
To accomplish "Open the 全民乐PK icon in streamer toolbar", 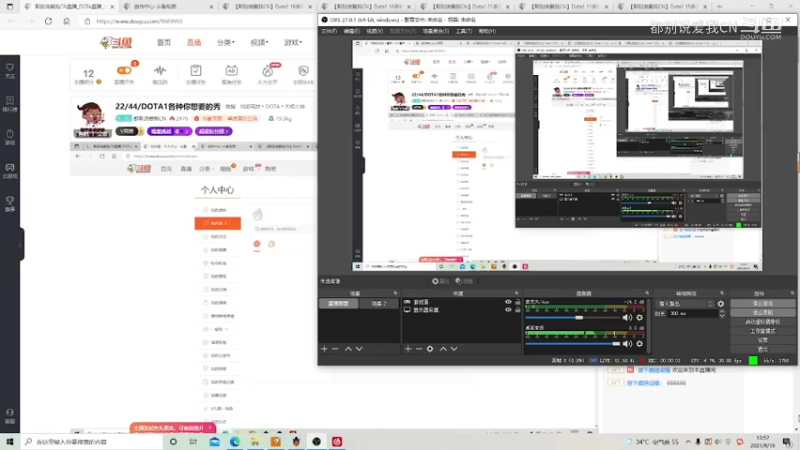I will coord(303,73).
